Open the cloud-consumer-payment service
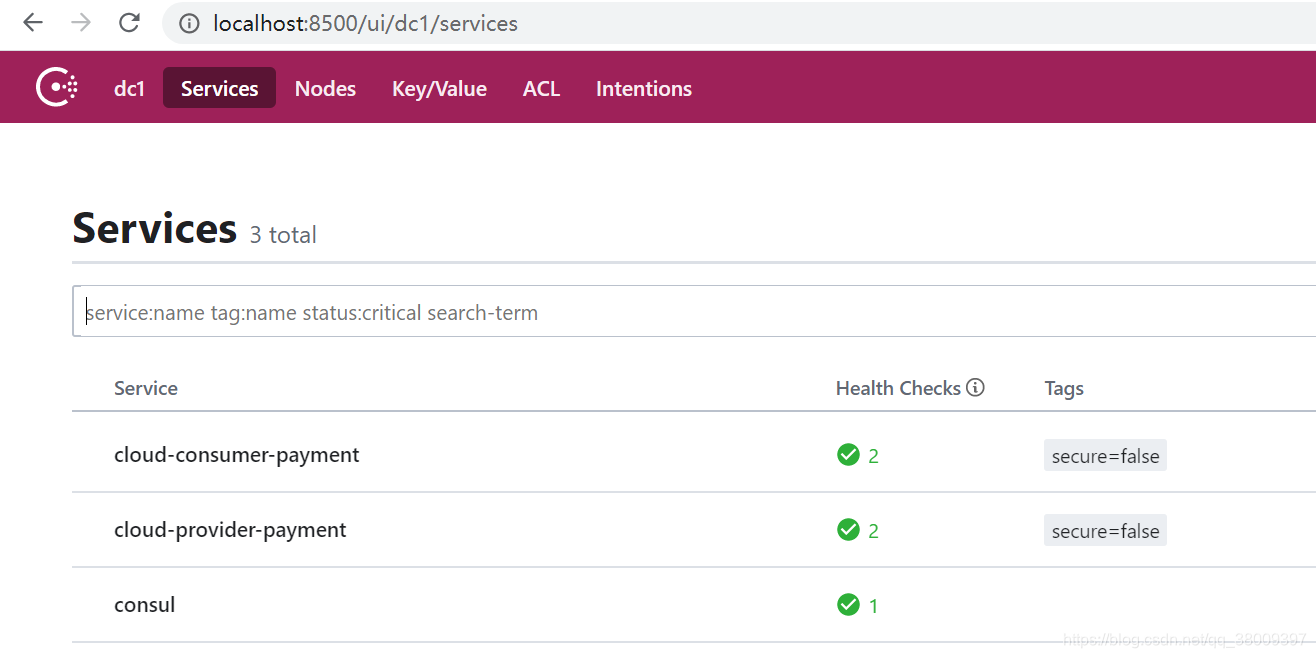The width and height of the screenshot is (1316, 658). (237, 455)
